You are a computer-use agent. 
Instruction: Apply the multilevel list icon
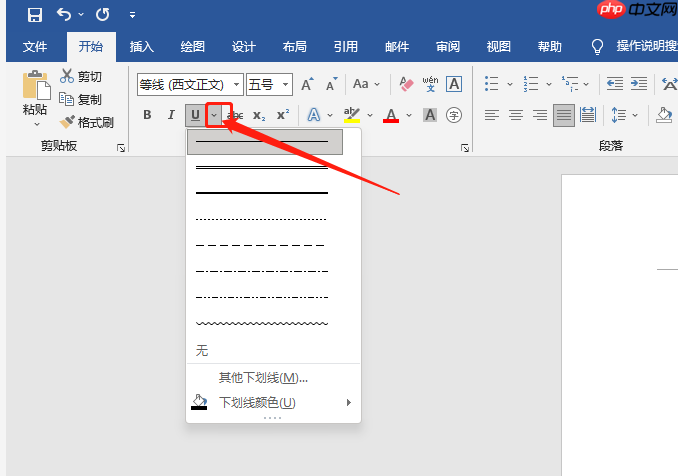(x=570, y=84)
